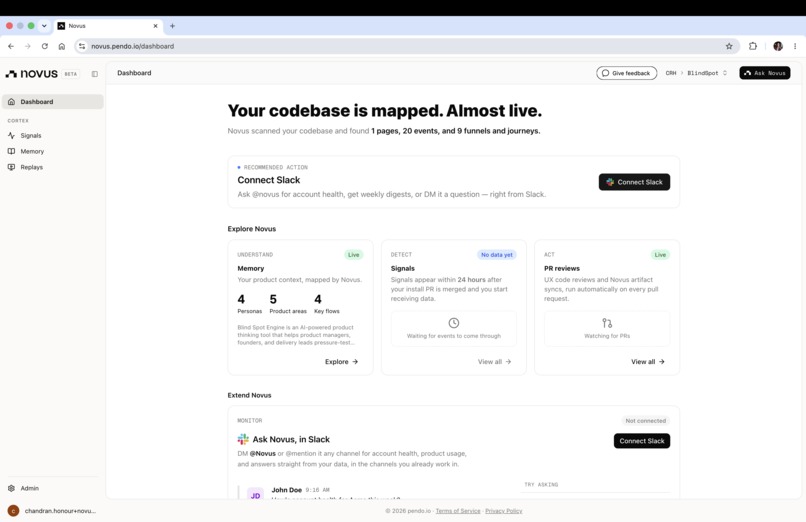Click Explore link in Memory card
806x522 pixels.
[x=341, y=362]
